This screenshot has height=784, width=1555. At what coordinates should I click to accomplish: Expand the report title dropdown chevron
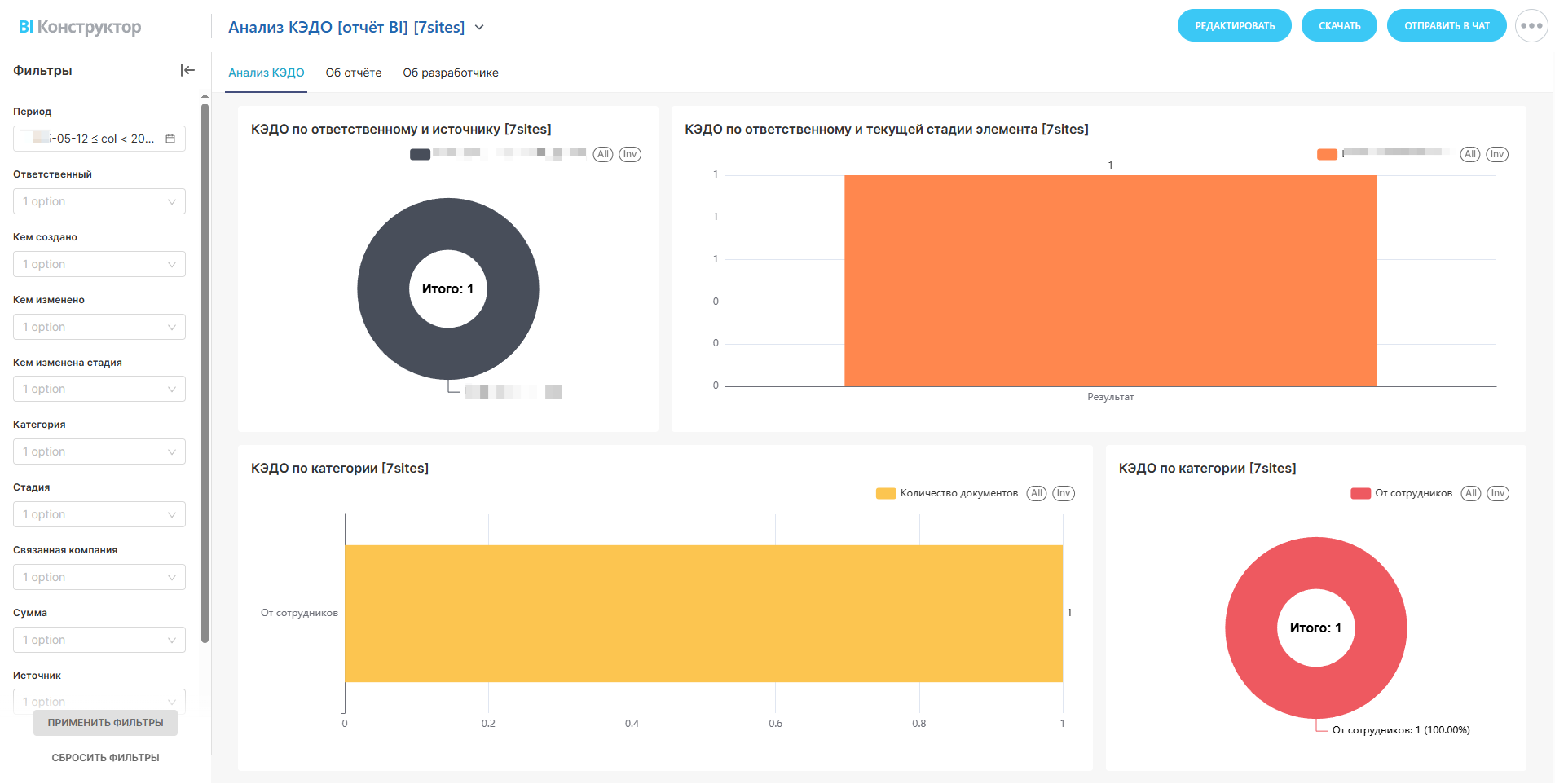coord(479,28)
